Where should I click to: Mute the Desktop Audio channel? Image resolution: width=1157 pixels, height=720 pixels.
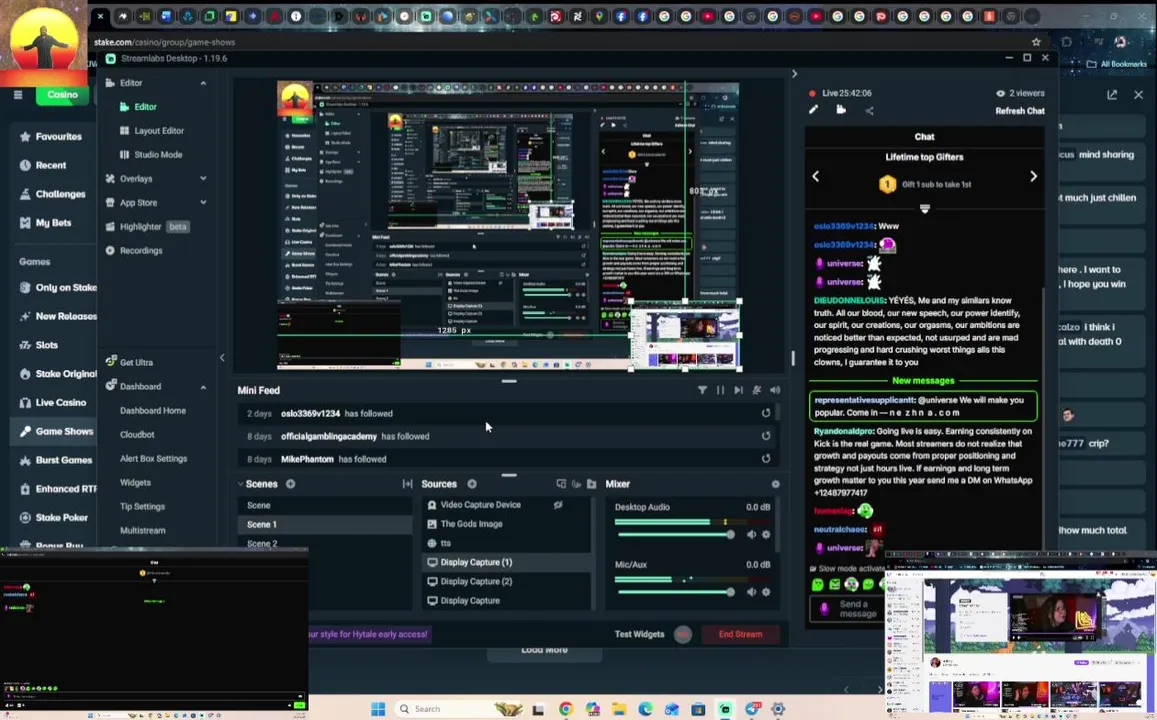751,535
